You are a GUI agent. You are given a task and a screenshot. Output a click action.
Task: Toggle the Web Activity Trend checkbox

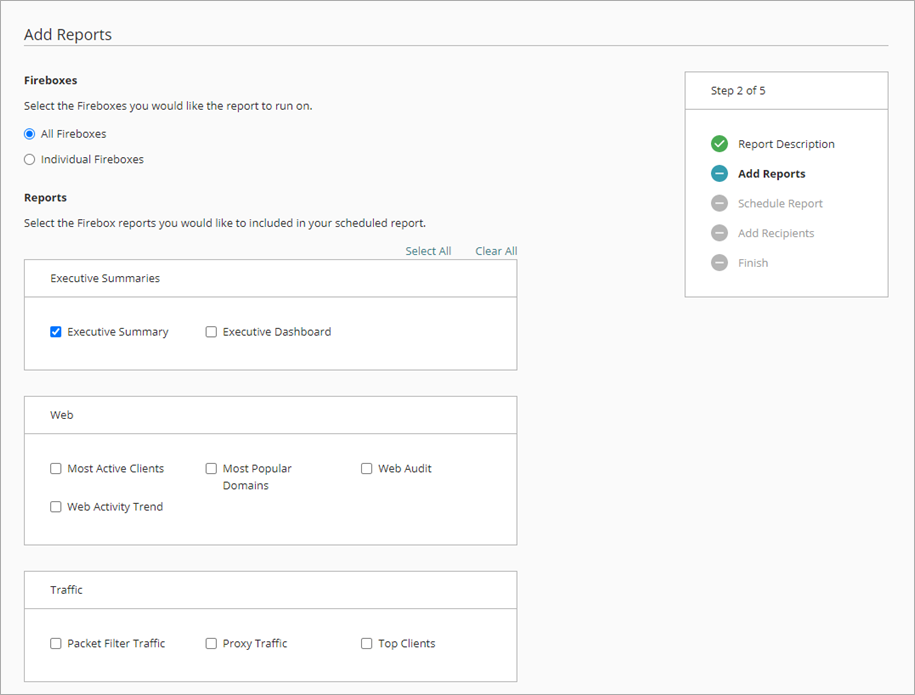tap(56, 507)
